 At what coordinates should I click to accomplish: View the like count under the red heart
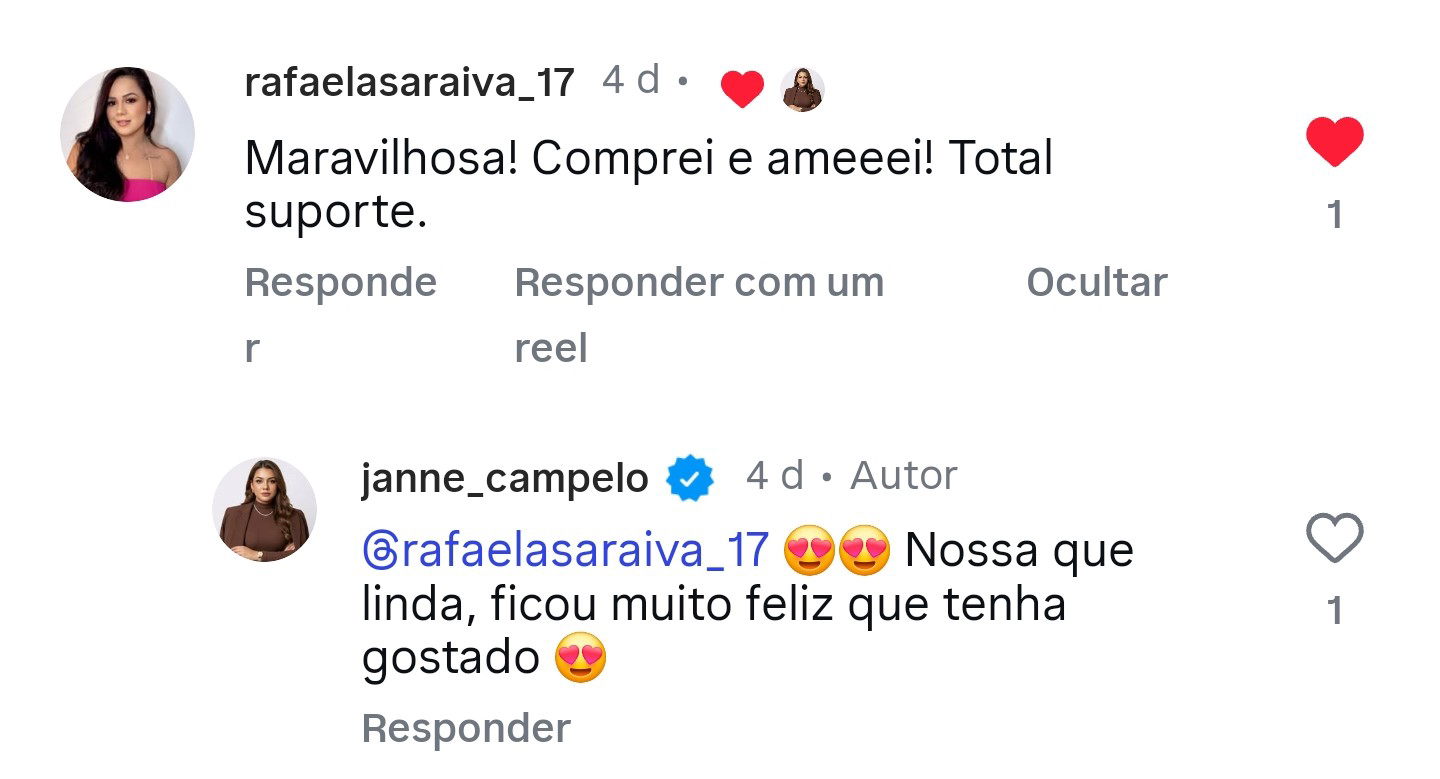point(1335,215)
